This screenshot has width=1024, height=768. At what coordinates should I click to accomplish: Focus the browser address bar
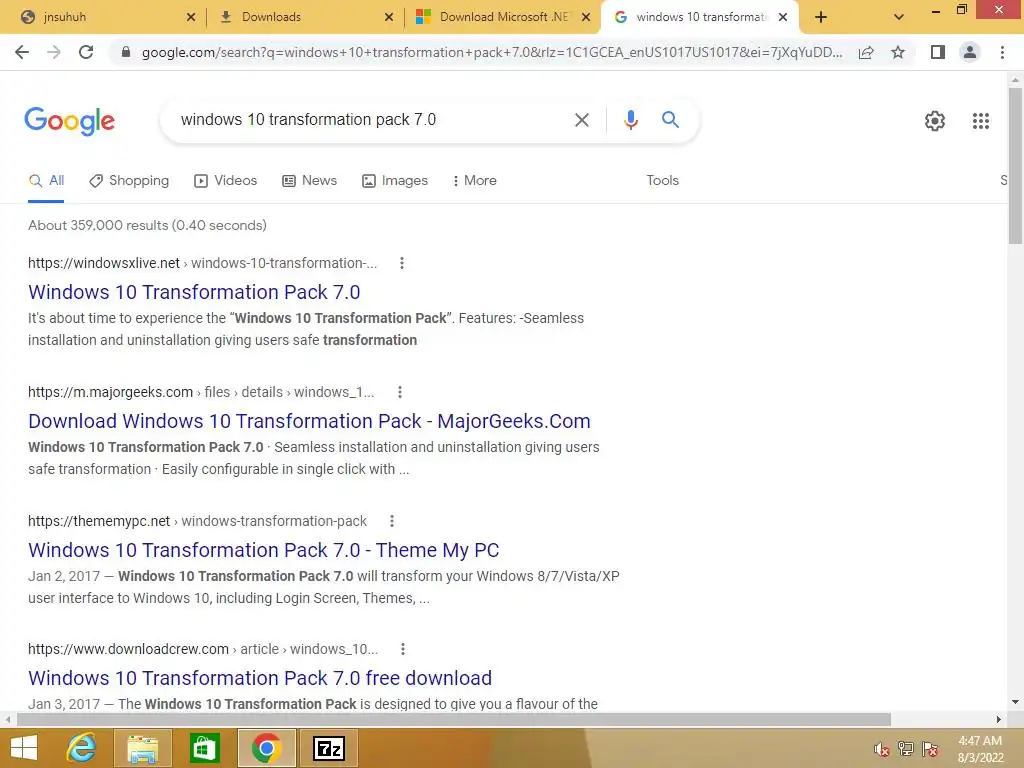[491, 52]
